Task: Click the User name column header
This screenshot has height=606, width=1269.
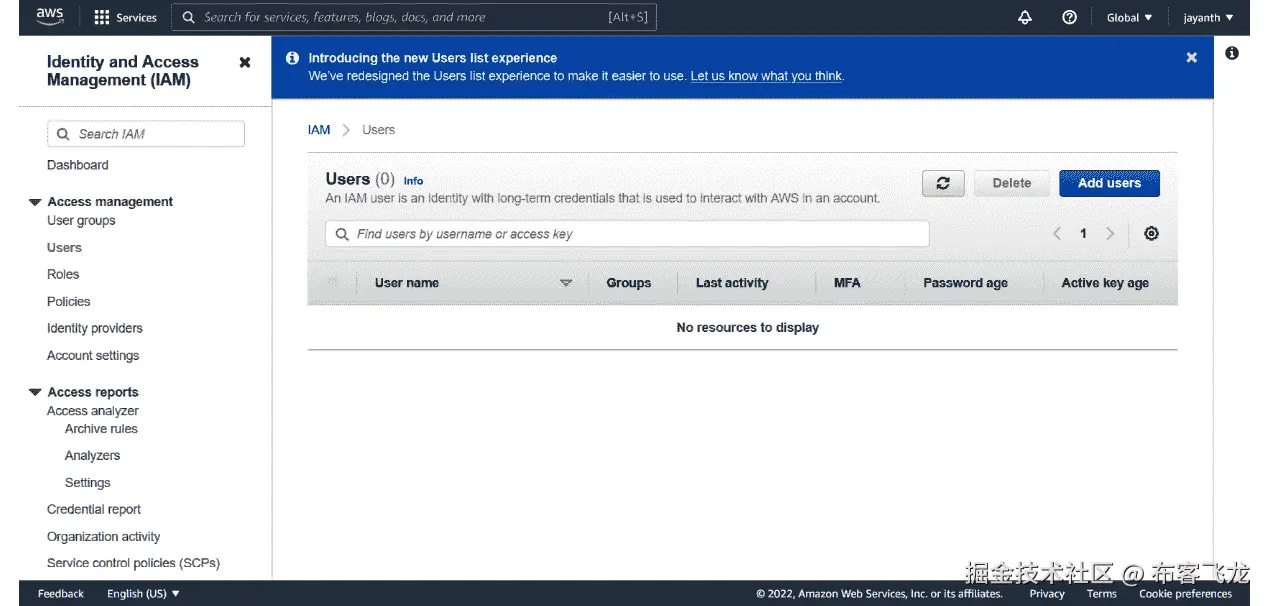Action: pyautogui.click(x=407, y=283)
